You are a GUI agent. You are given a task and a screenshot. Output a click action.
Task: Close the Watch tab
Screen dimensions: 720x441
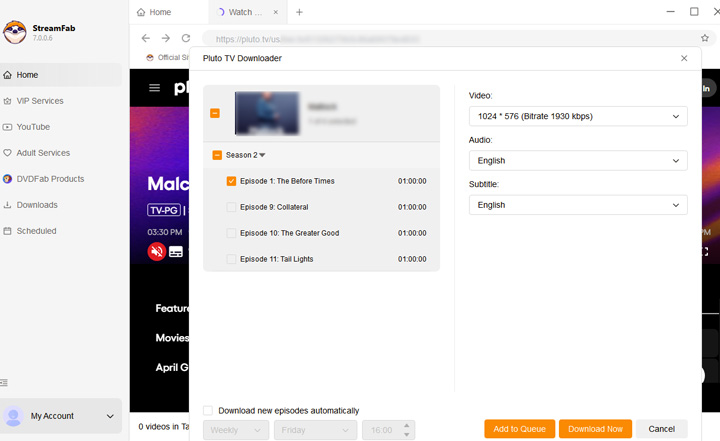(x=276, y=12)
